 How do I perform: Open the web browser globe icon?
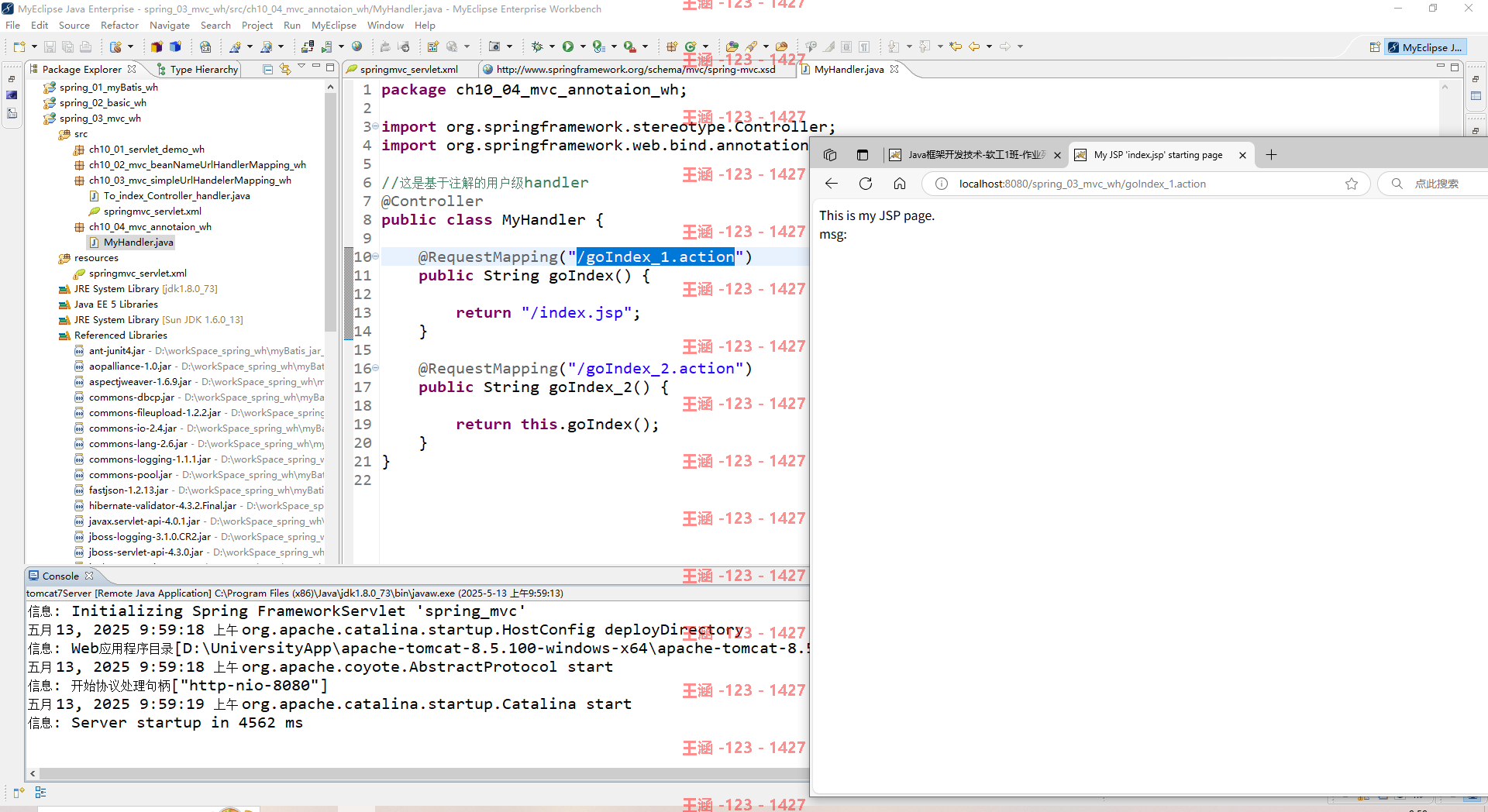click(356, 46)
